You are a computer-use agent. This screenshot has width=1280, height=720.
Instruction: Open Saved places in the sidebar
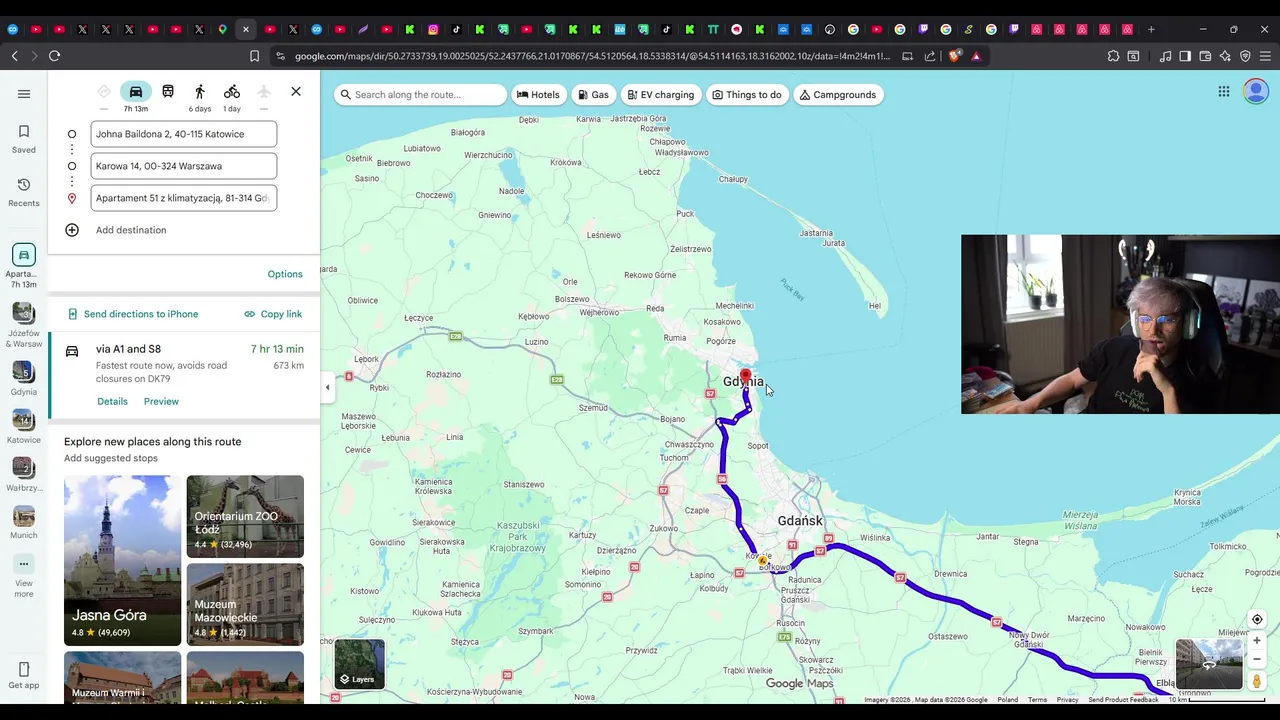(x=24, y=139)
